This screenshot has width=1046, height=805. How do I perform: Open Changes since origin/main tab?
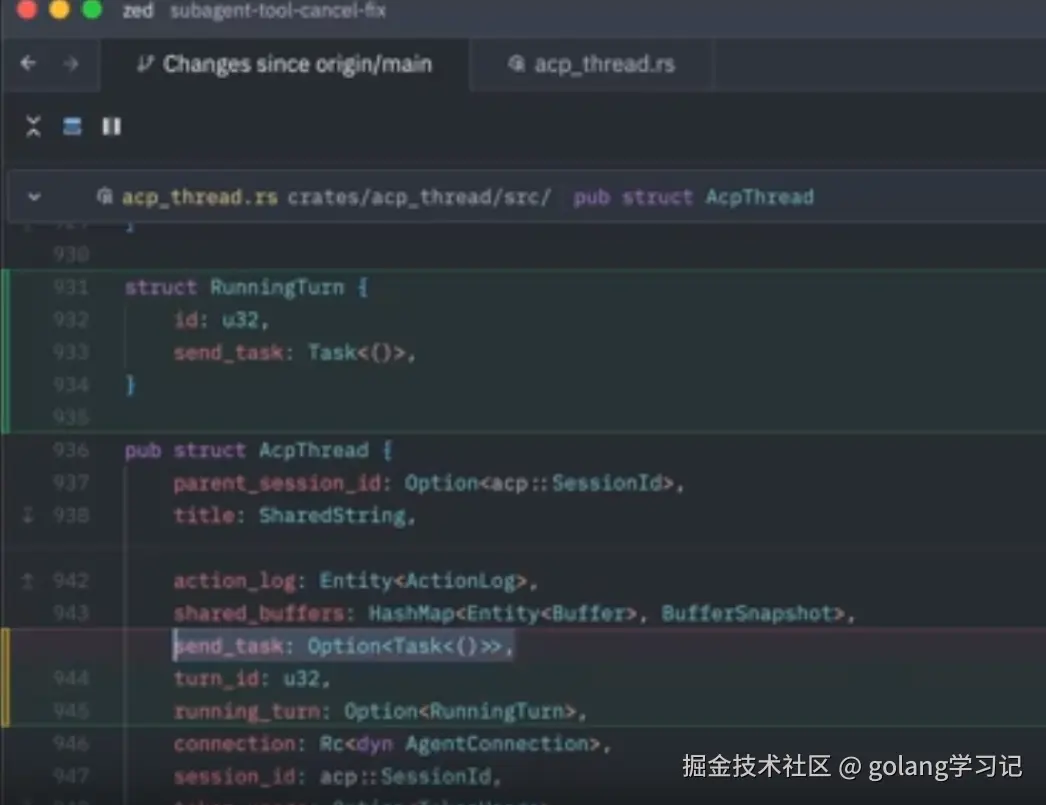tap(285, 64)
